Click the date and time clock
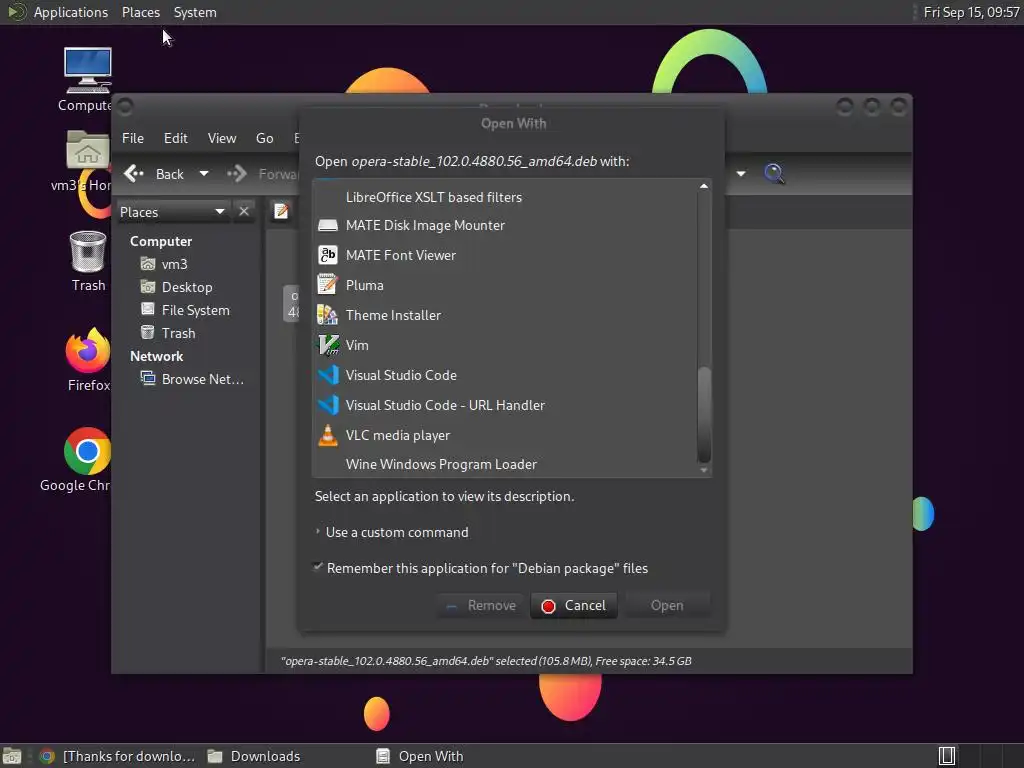Screen dimensions: 1024x768 tap(971, 12)
